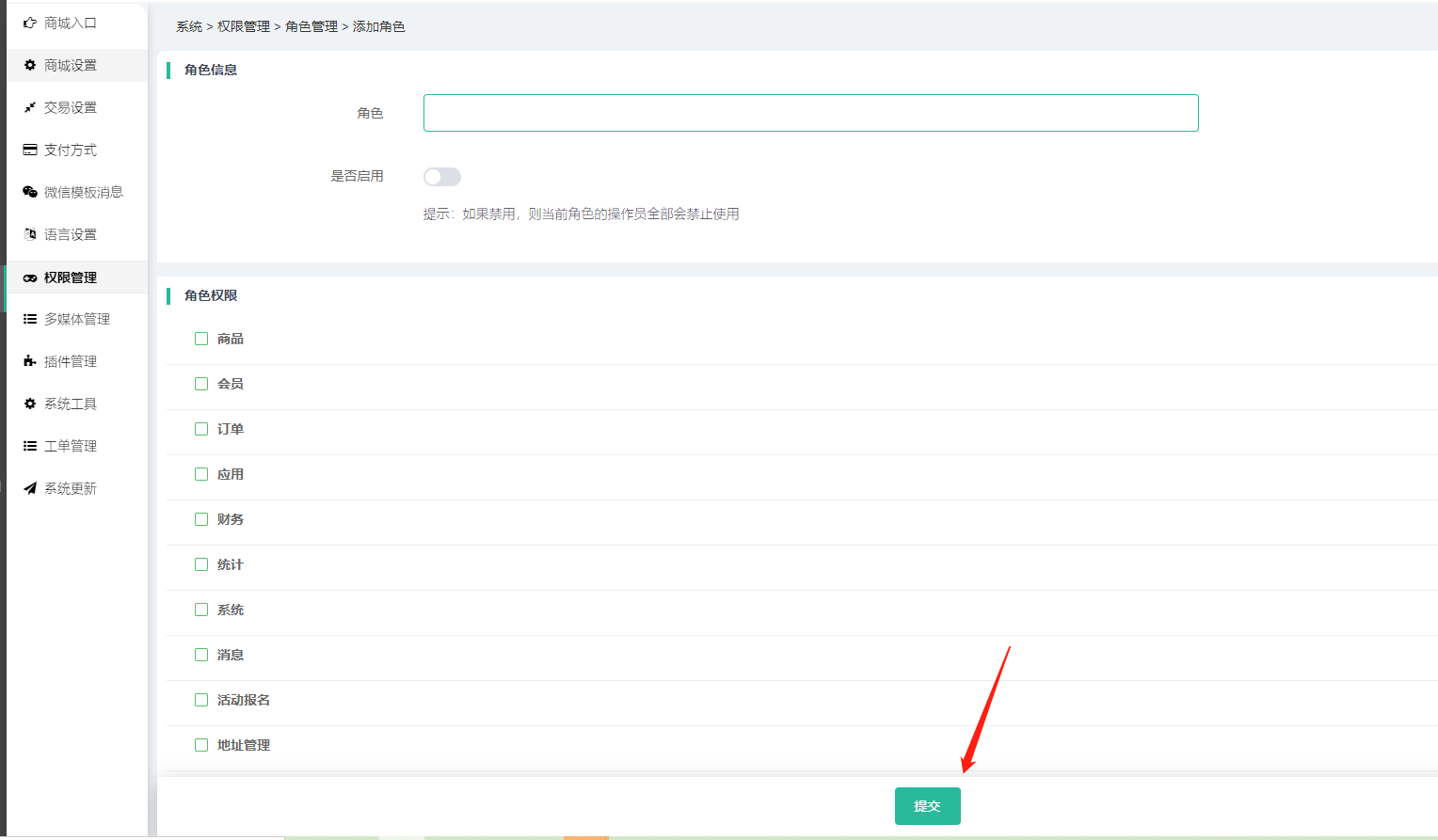1438x840 pixels.
Task: Select 支付方式 in the sidebar
Action: pos(77,150)
